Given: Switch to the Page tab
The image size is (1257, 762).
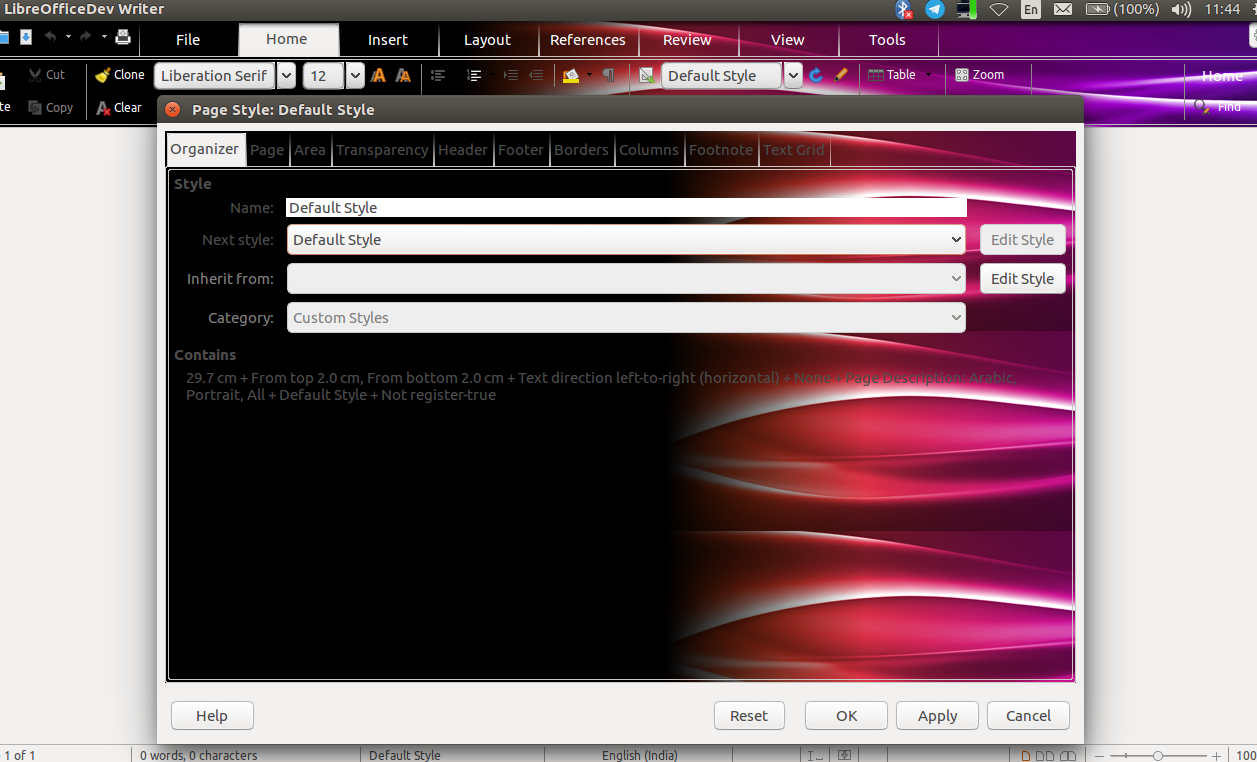Looking at the screenshot, I should pyautogui.click(x=267, y=150).
